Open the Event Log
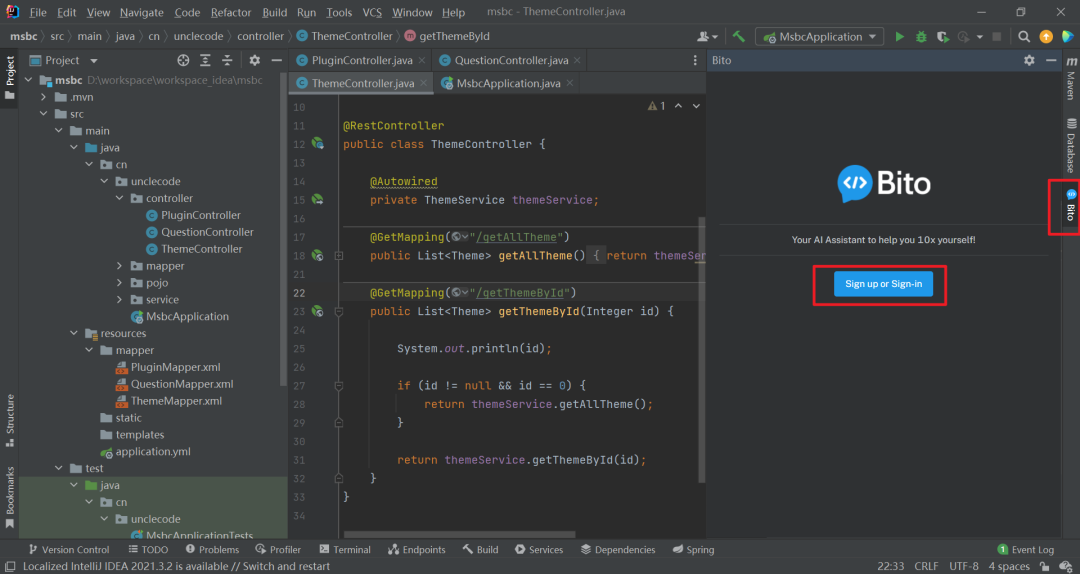 (1026, 549)
